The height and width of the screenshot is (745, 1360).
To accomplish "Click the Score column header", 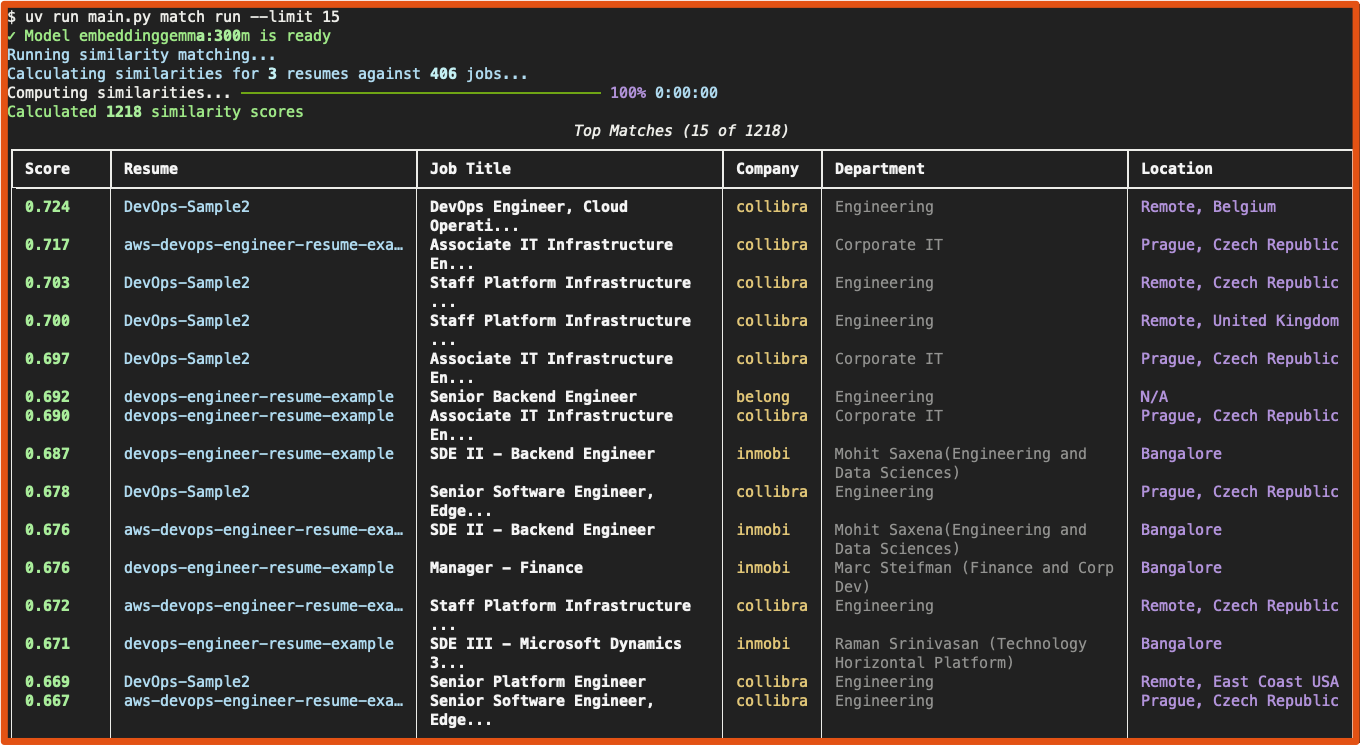I will pos(47,169).
